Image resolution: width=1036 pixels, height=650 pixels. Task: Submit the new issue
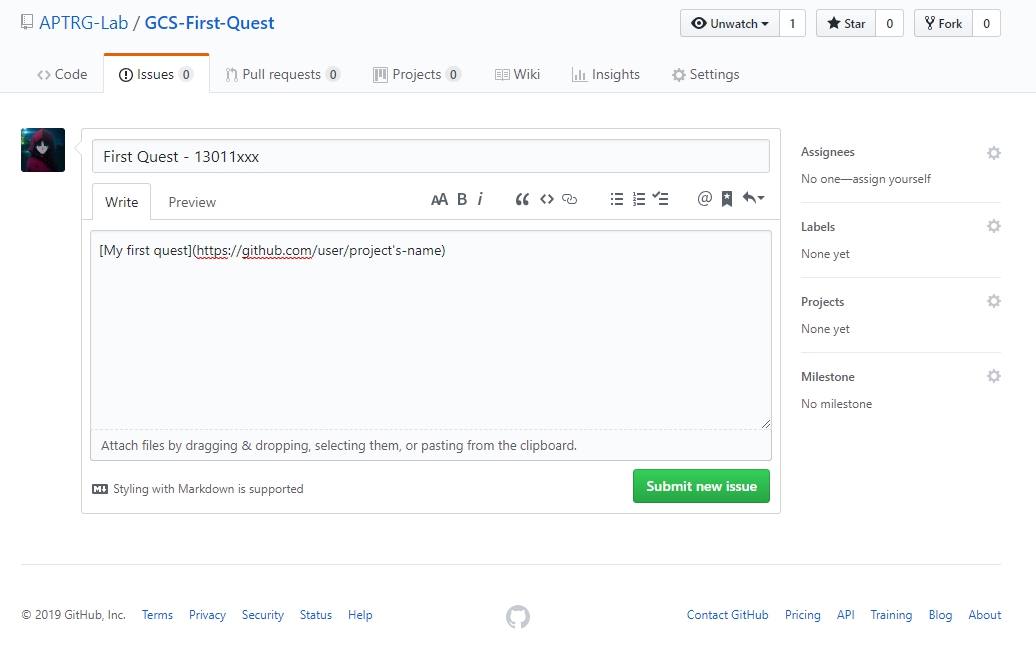click(701, 486)
